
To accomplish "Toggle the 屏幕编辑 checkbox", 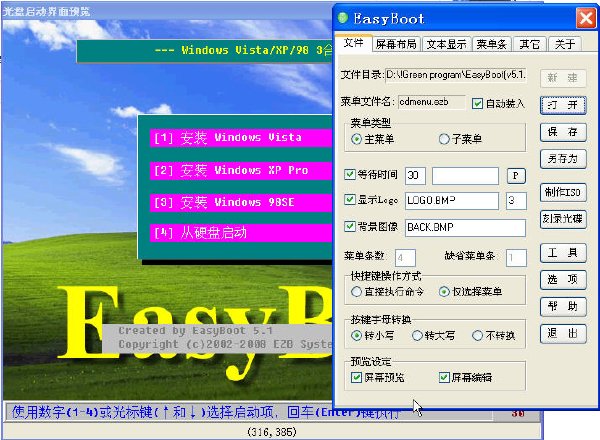I will tap(444, 378).
